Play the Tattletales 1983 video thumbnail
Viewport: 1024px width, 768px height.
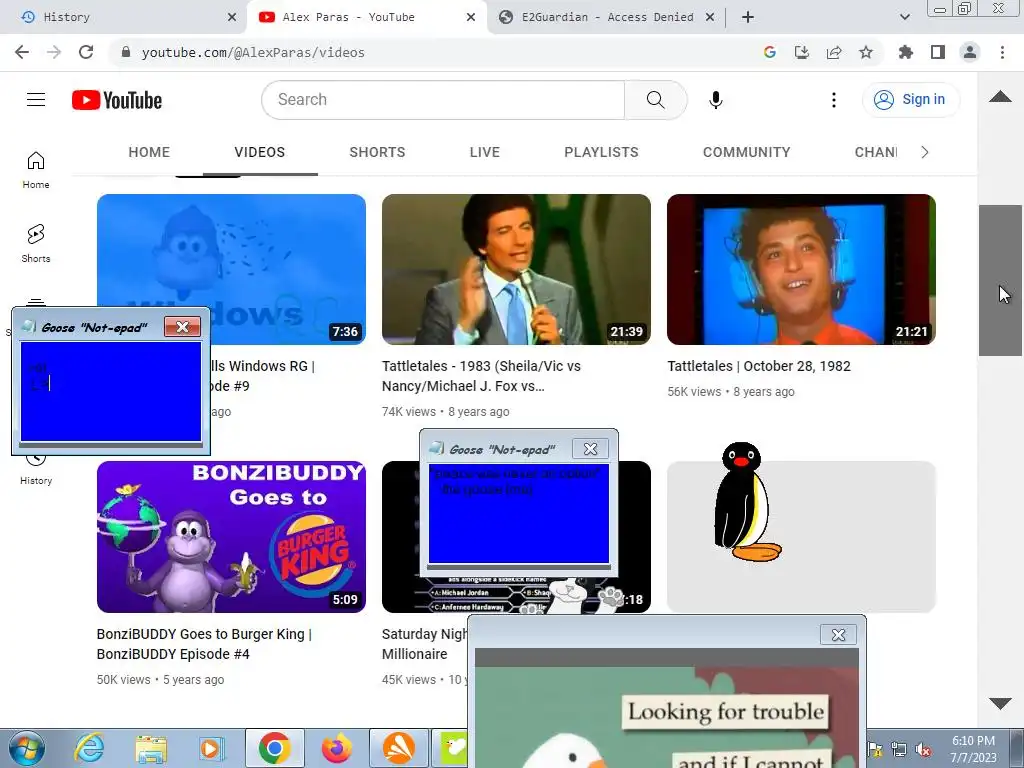click(x=516, y=269)
